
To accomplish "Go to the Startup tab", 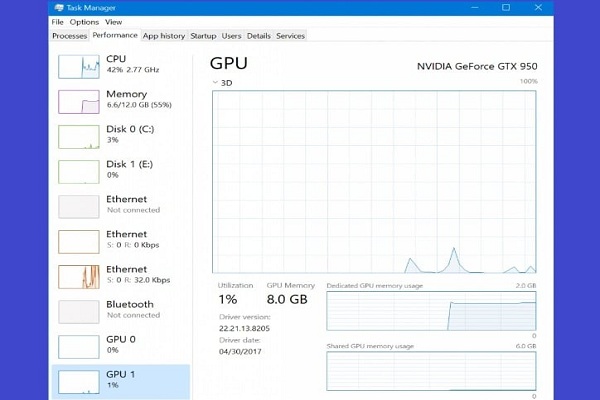I will click(x=203, y=36).
